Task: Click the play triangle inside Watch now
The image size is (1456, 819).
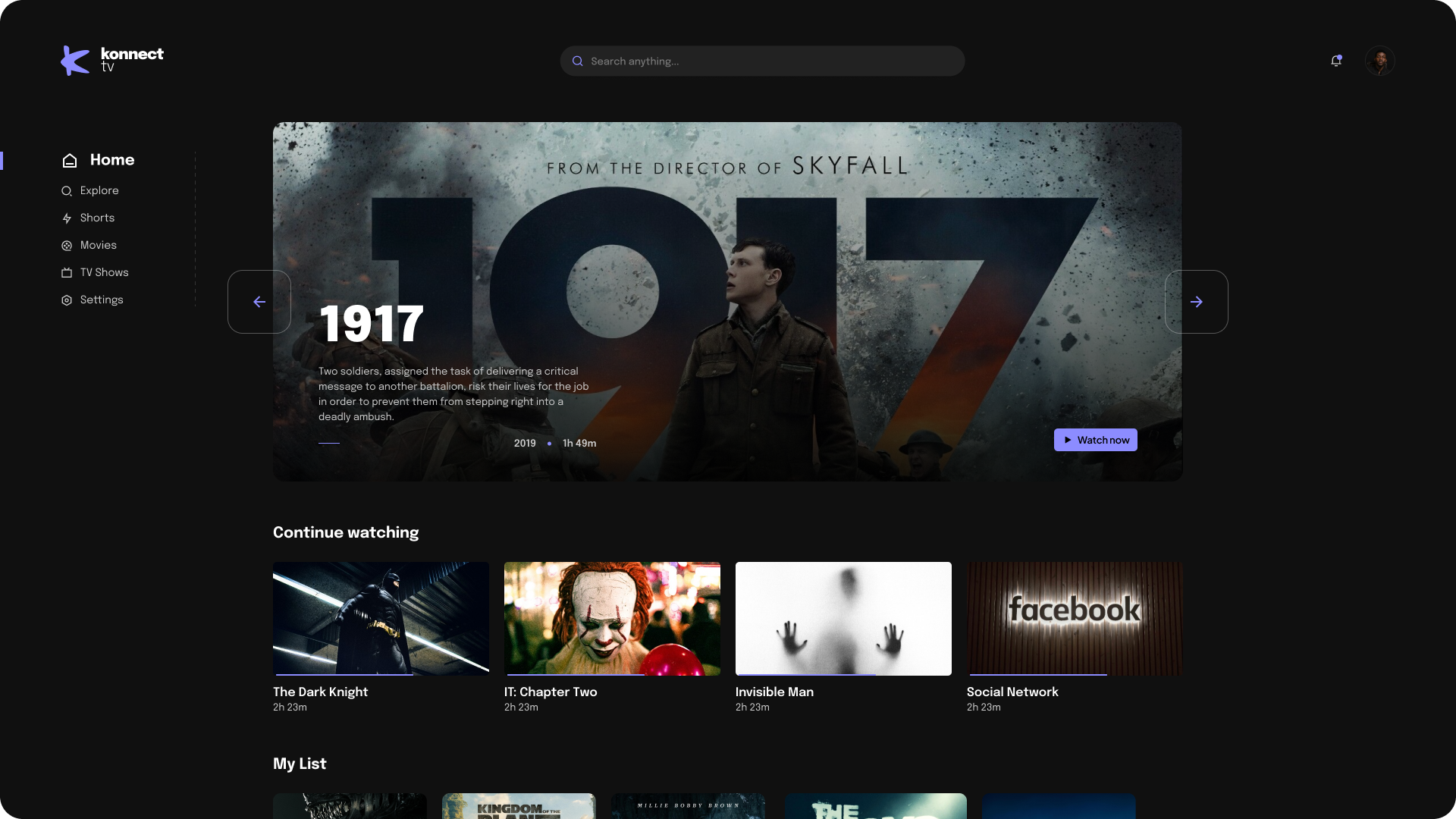Action: point(1068,440)
